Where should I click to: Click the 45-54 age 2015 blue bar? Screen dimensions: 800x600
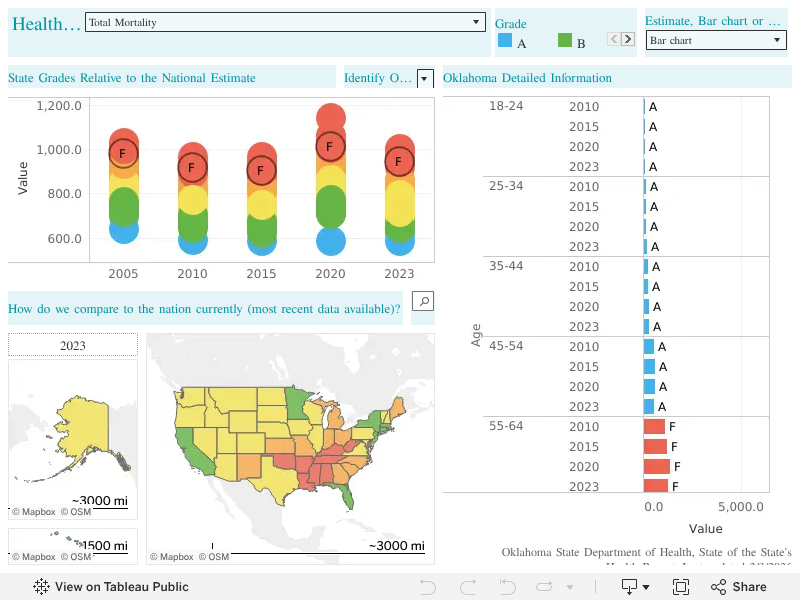click(x=649, y=366)
